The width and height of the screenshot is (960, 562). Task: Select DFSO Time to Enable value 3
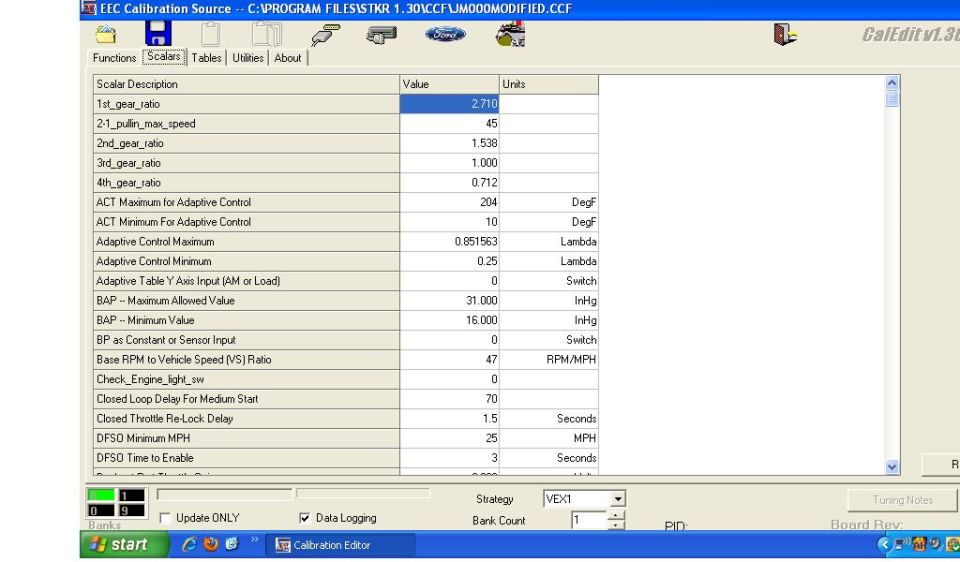(449, 457)
